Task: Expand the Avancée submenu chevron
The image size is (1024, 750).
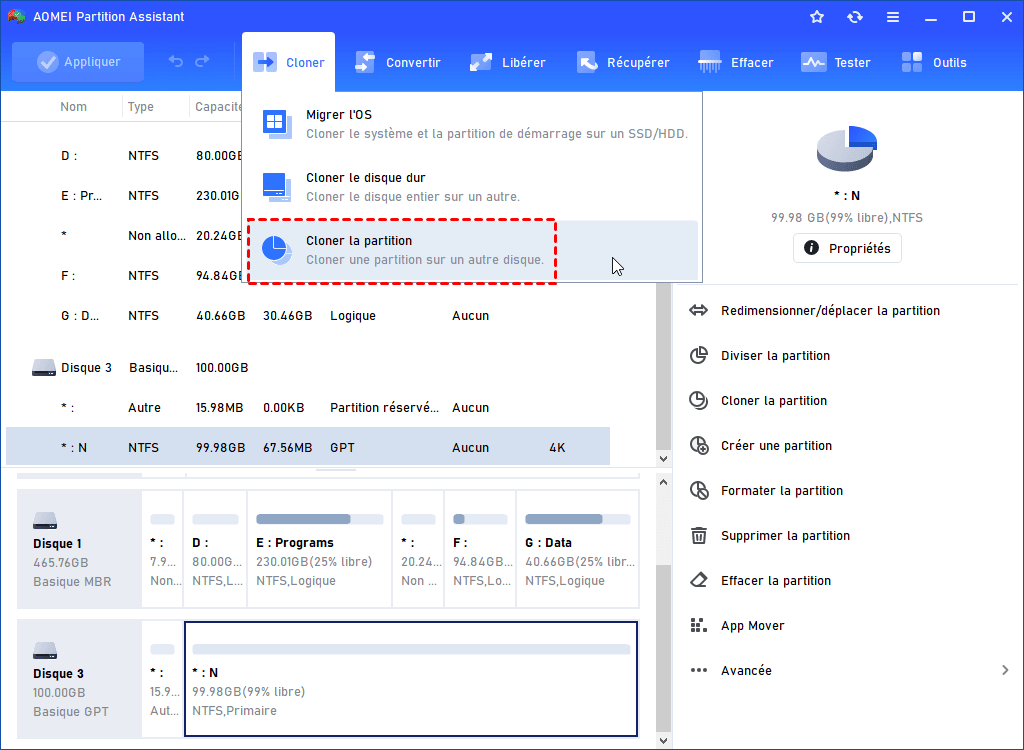Action: coord(1005,670)
